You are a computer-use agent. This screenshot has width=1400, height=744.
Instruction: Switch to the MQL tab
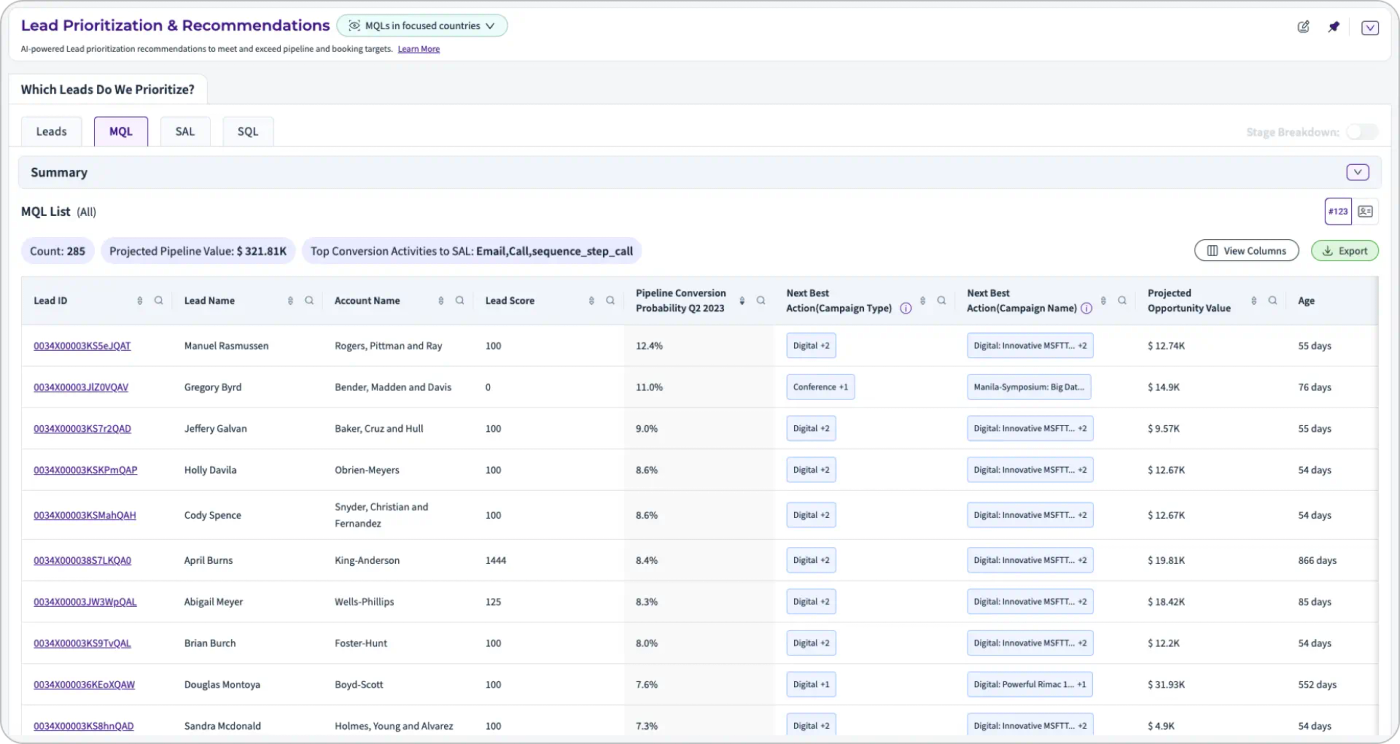click(121, 131)
